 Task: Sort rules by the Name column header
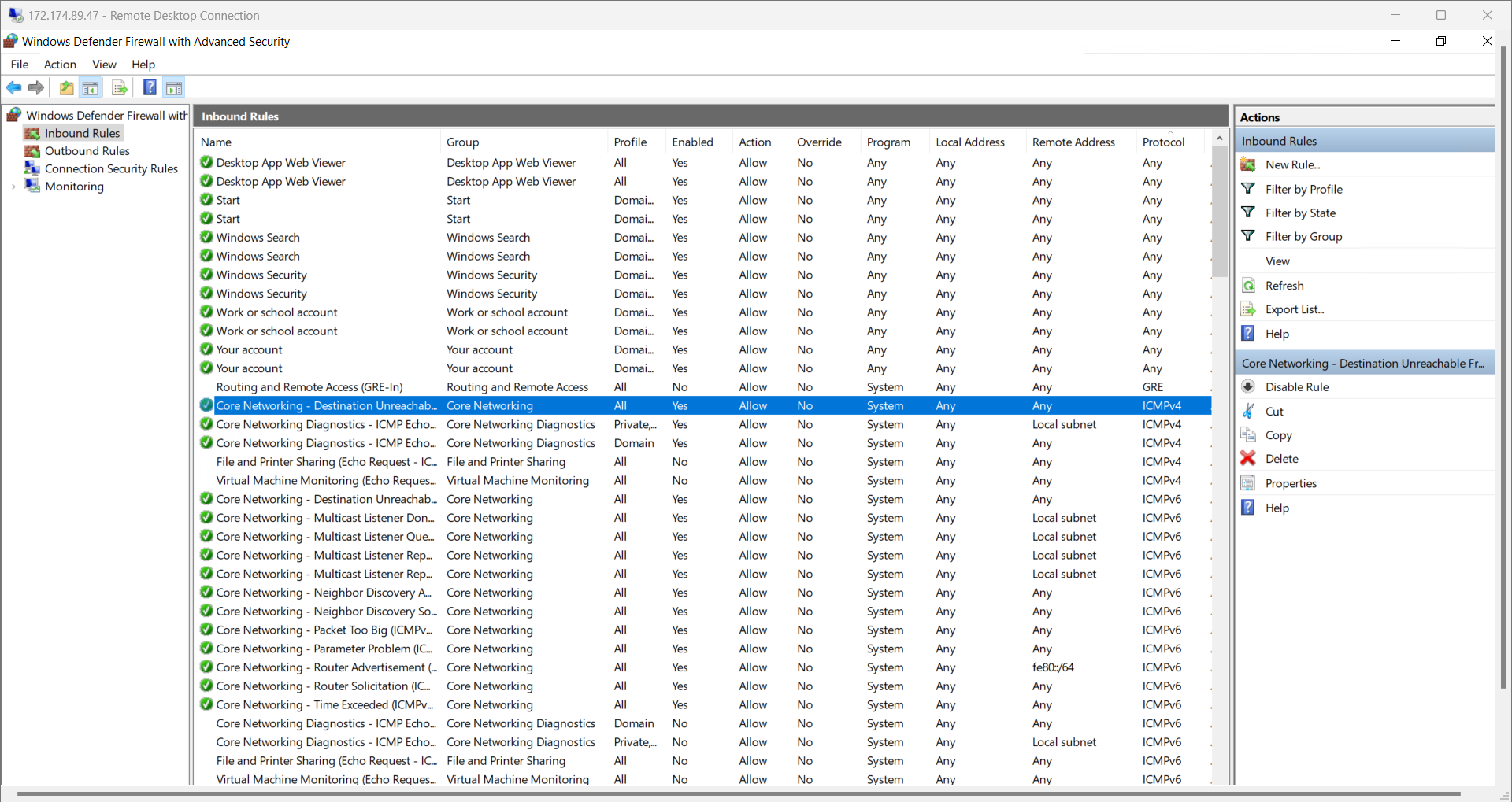[317, 142]
